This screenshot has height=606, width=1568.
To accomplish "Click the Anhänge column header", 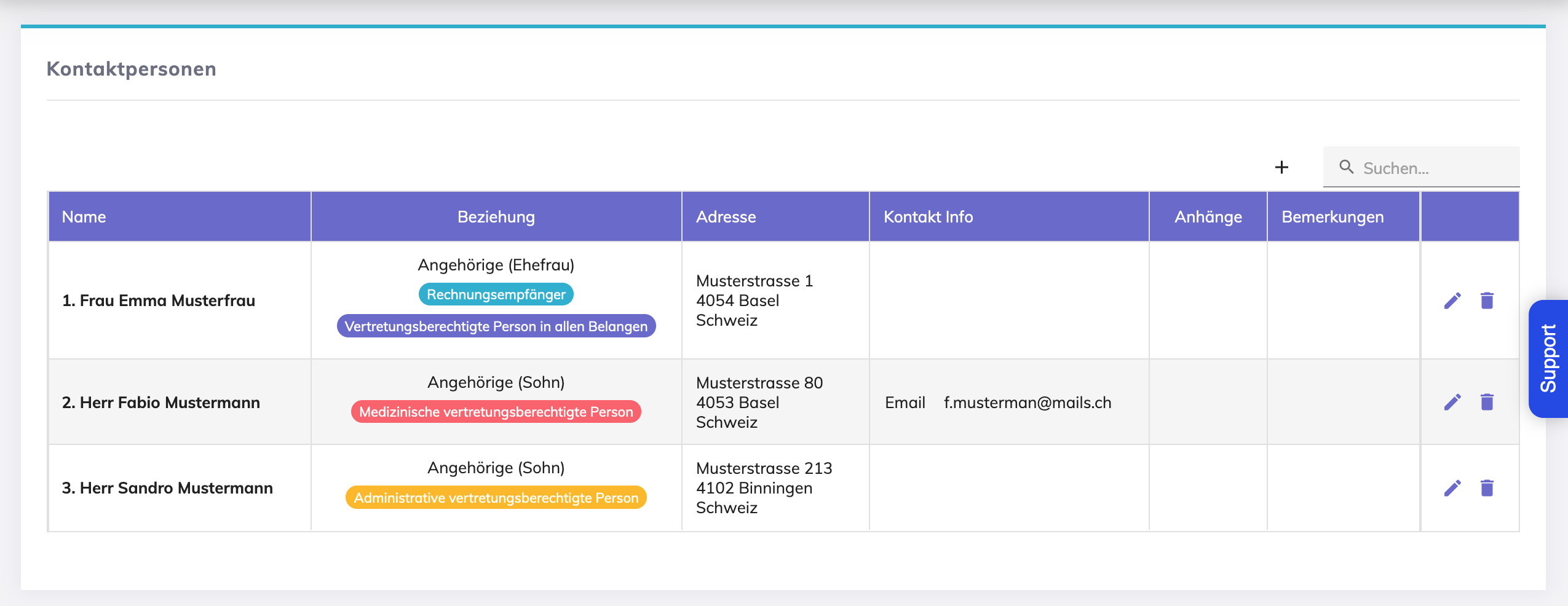I will (1208, 217).
